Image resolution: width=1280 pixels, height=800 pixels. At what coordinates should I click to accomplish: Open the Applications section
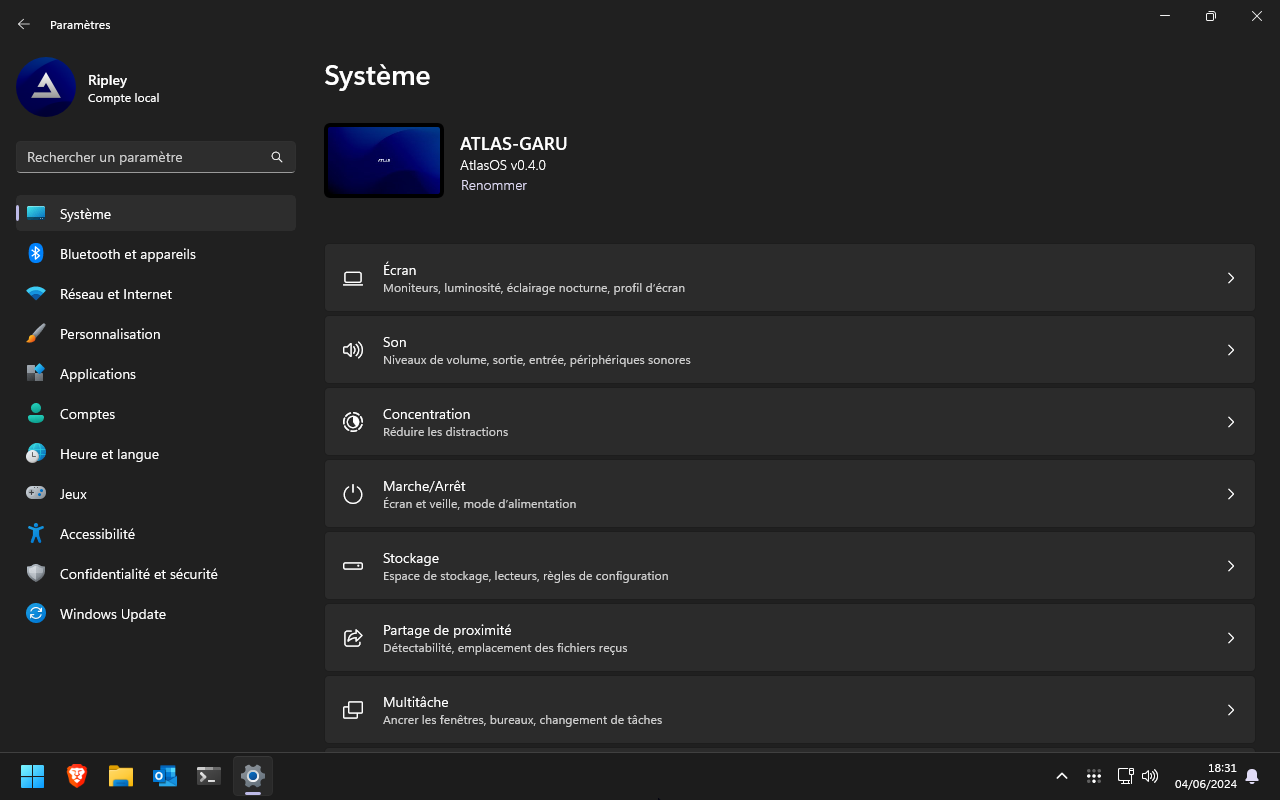(156, 374)
